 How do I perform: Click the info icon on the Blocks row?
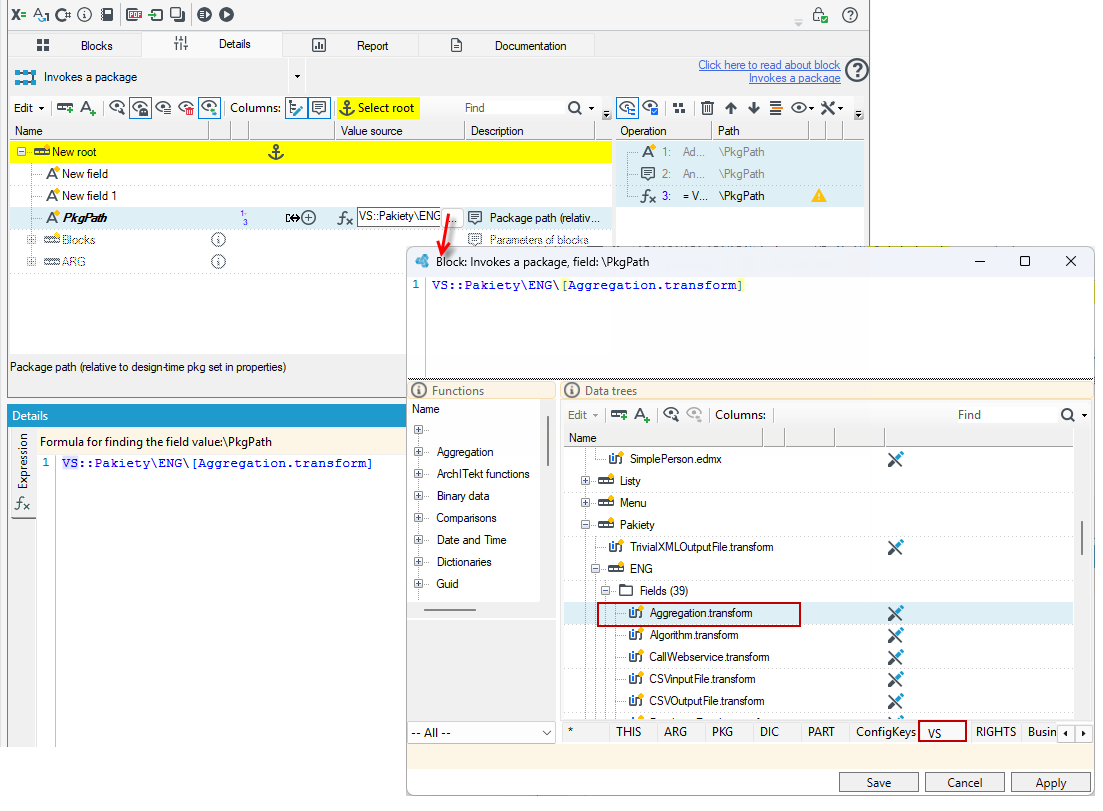[219, 240]
